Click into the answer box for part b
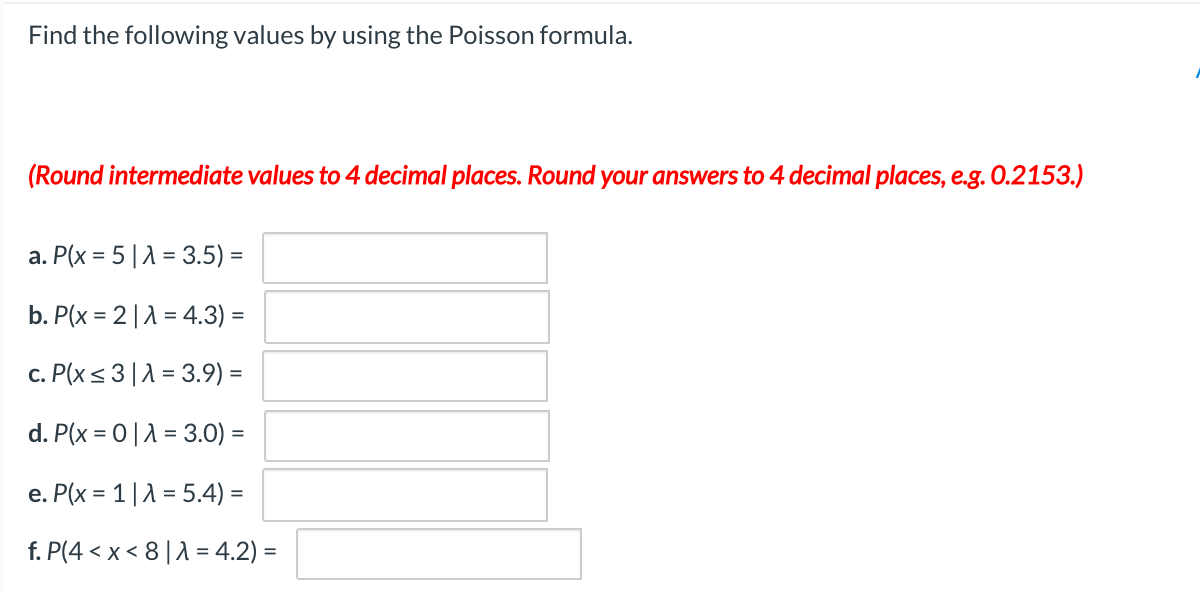The height and width of the screenshot is (592, 1200). (406, 317)
